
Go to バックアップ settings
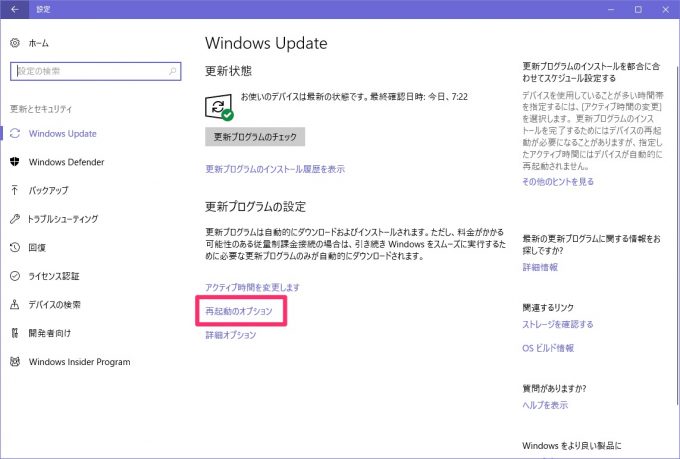(x=49, y=190)
